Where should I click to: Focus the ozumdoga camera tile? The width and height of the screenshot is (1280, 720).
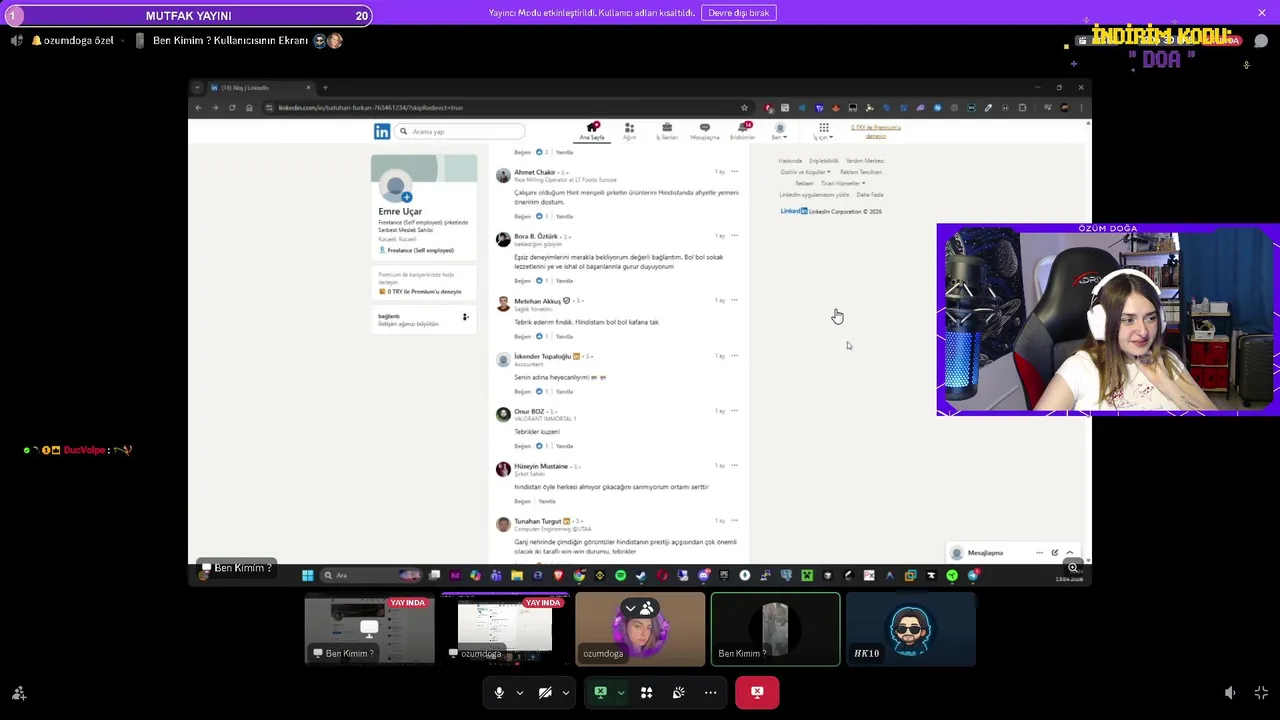(640, 629)
